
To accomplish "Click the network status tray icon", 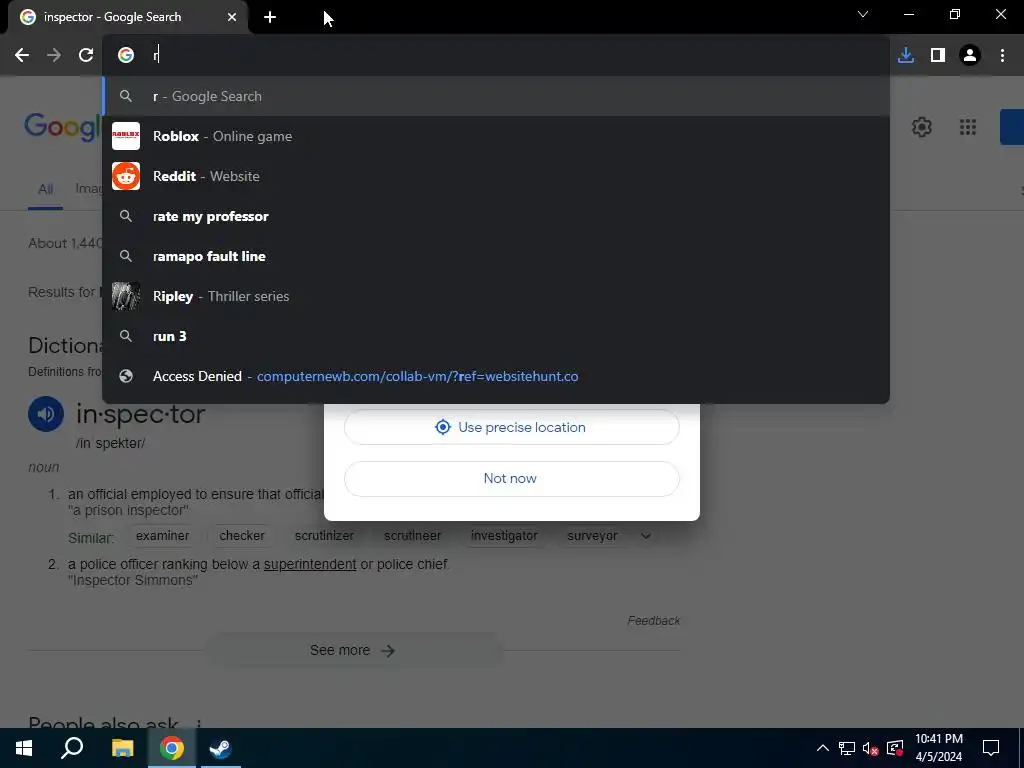I will point(846,748).
